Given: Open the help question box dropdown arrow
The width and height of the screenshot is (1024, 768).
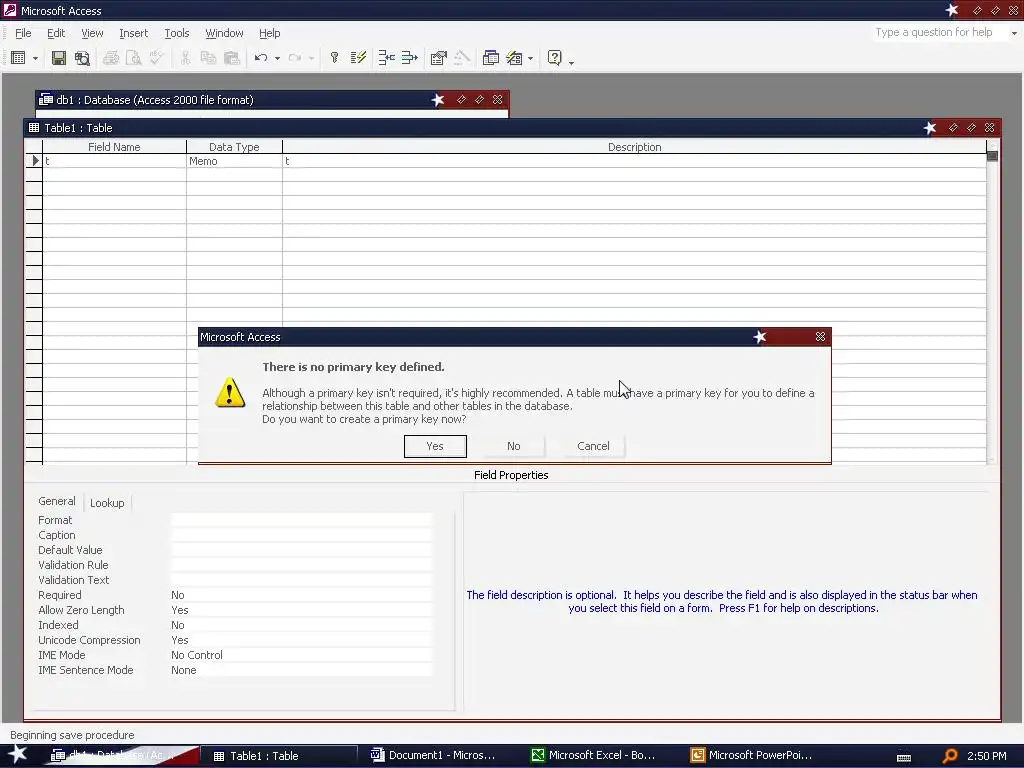Looking at the screenshot, I should pyautogui.click(x=1014, y=33).
